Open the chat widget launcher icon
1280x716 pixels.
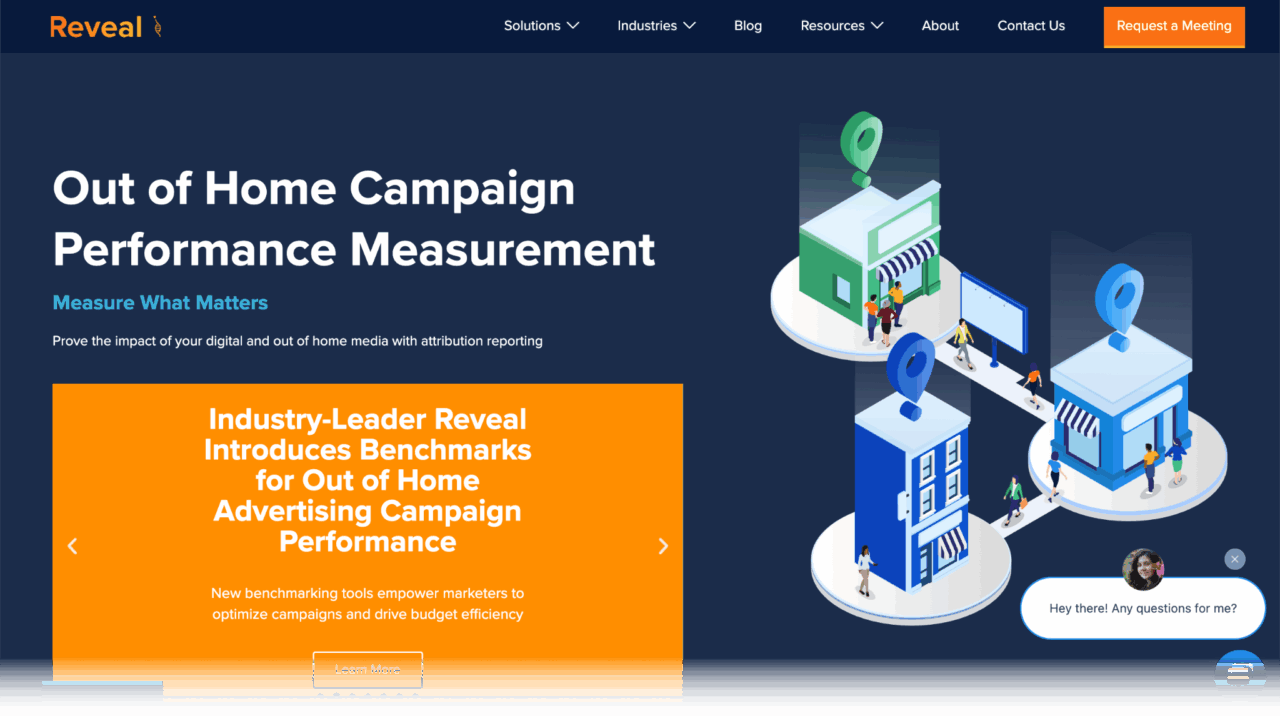pos(1239,668)
